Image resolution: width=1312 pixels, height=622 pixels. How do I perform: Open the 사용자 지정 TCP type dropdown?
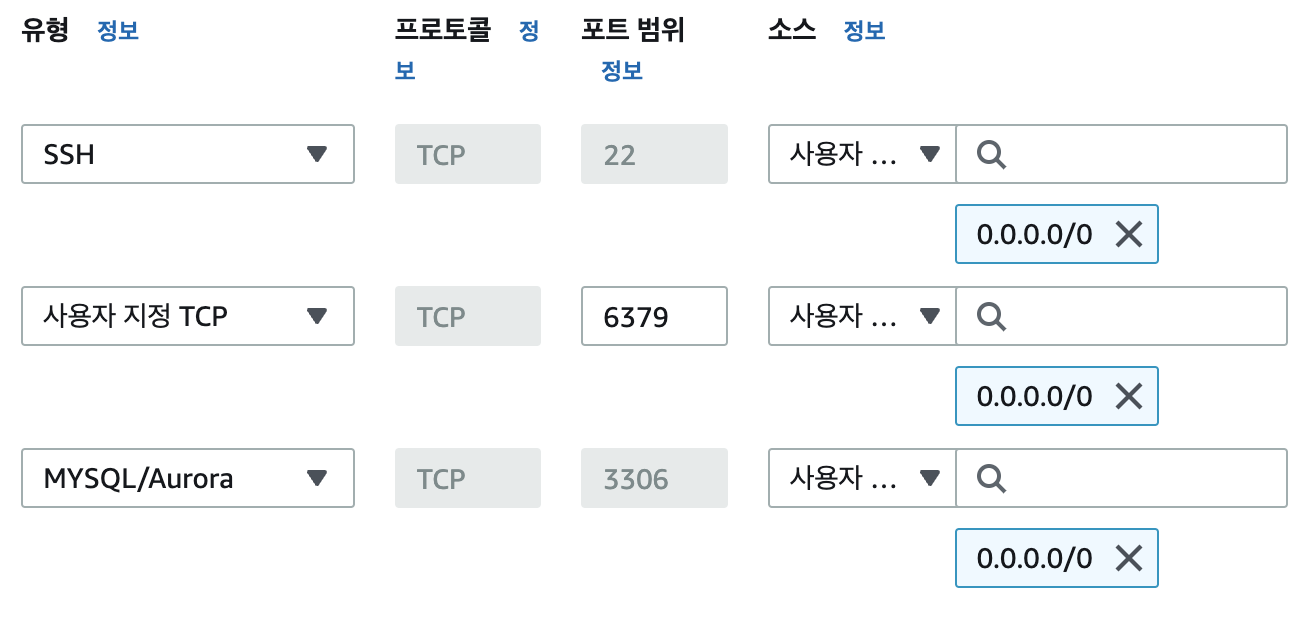coord(188,316)
